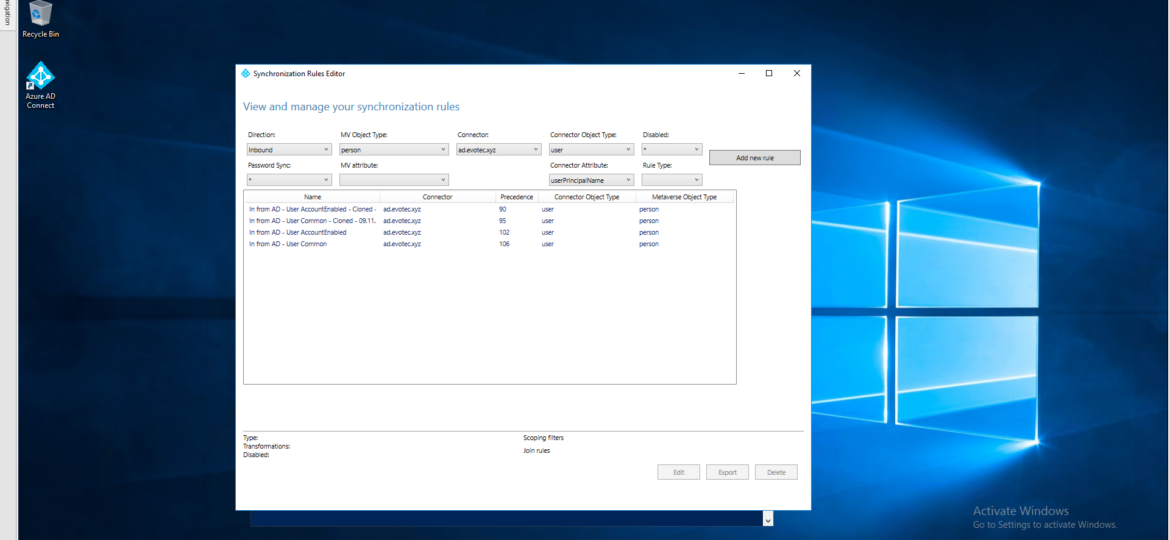Minimize the Synchronization Rules Editor window
The width and height of the screenshot is (1170, 540).
point(742,73)
